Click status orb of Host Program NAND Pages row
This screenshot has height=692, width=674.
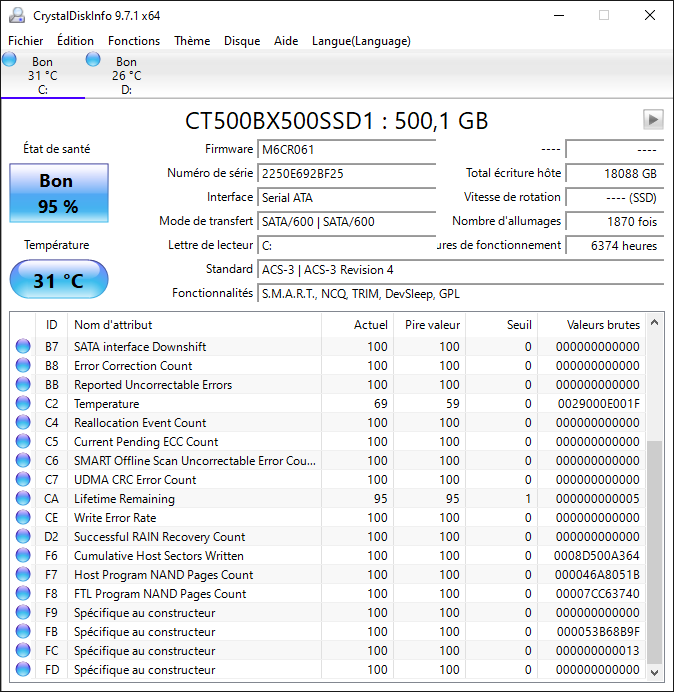pos(23,574)
